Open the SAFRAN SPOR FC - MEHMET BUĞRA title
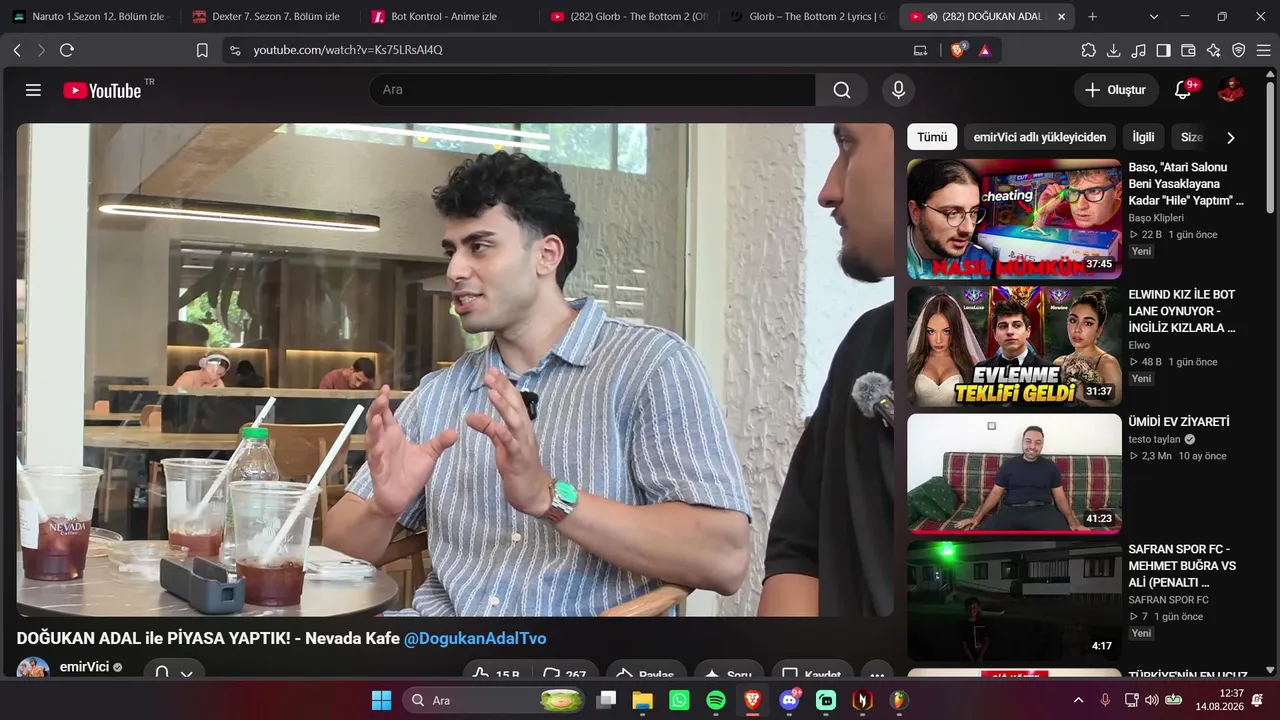The width and height of the screenshot is (1280, 720). pos(1182,566)
